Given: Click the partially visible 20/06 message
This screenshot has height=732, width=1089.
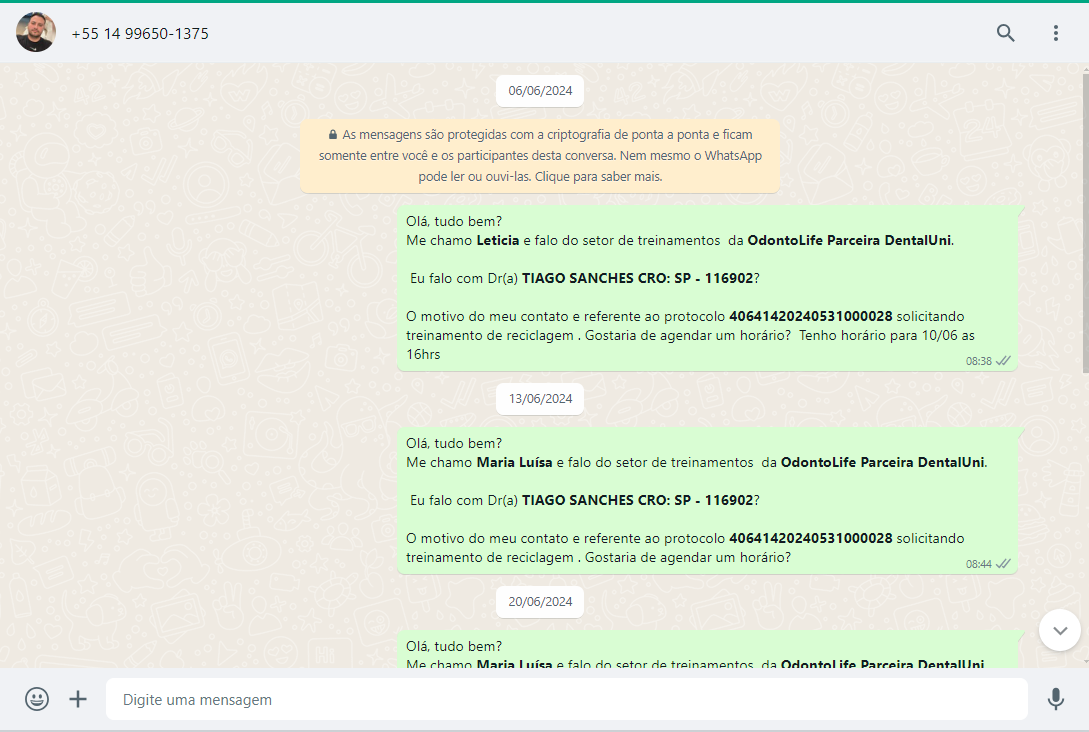Looking at the screenshot, I should [707, 649].
